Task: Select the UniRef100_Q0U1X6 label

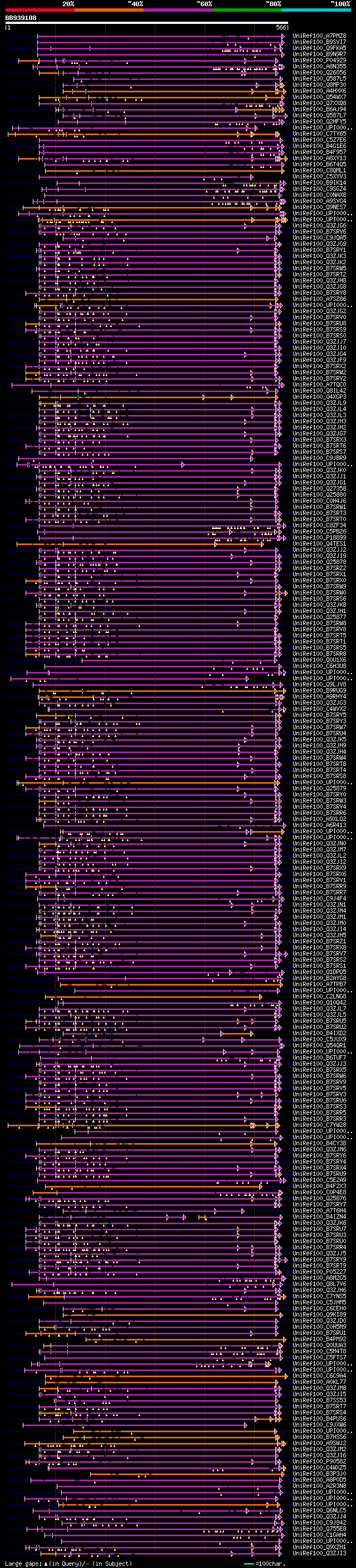Action: pyautogui.click(x=319, y=660)
